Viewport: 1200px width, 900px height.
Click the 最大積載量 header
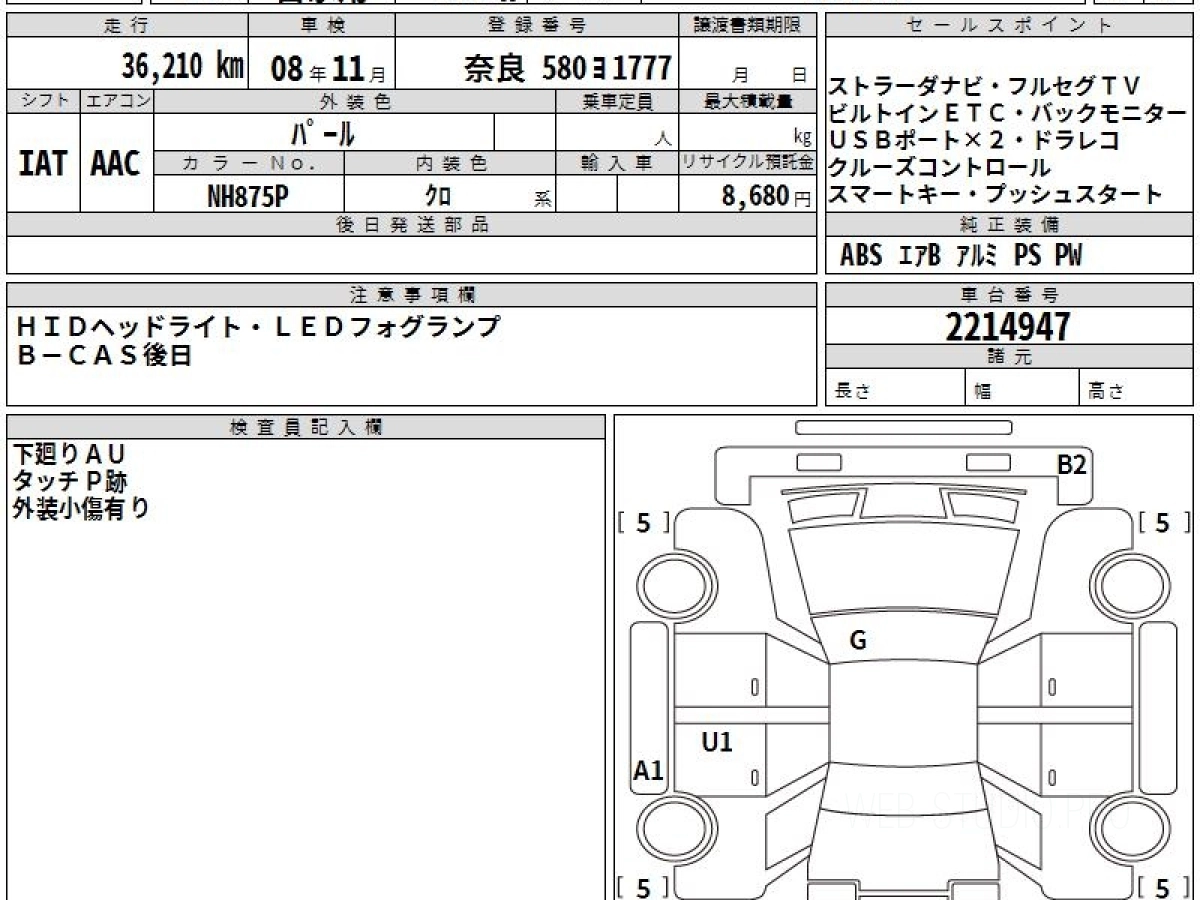(x=748, y=101)
